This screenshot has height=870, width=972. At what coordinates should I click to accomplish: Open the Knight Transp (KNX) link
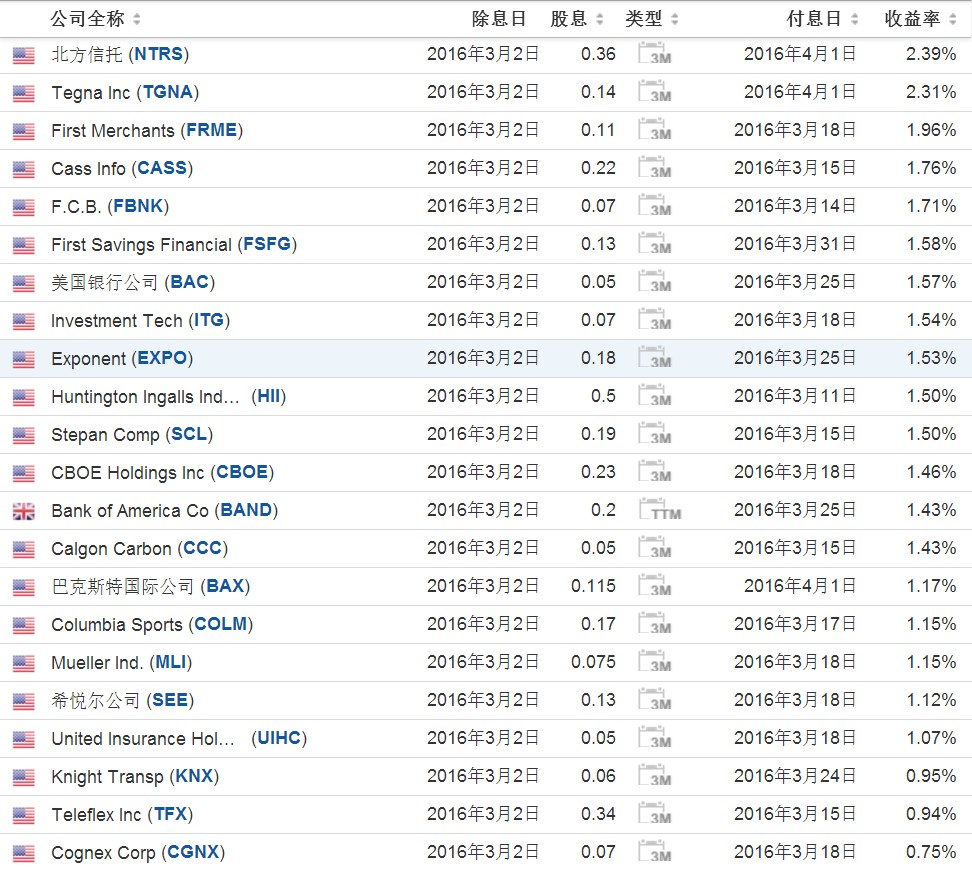(x=135, y=777)
